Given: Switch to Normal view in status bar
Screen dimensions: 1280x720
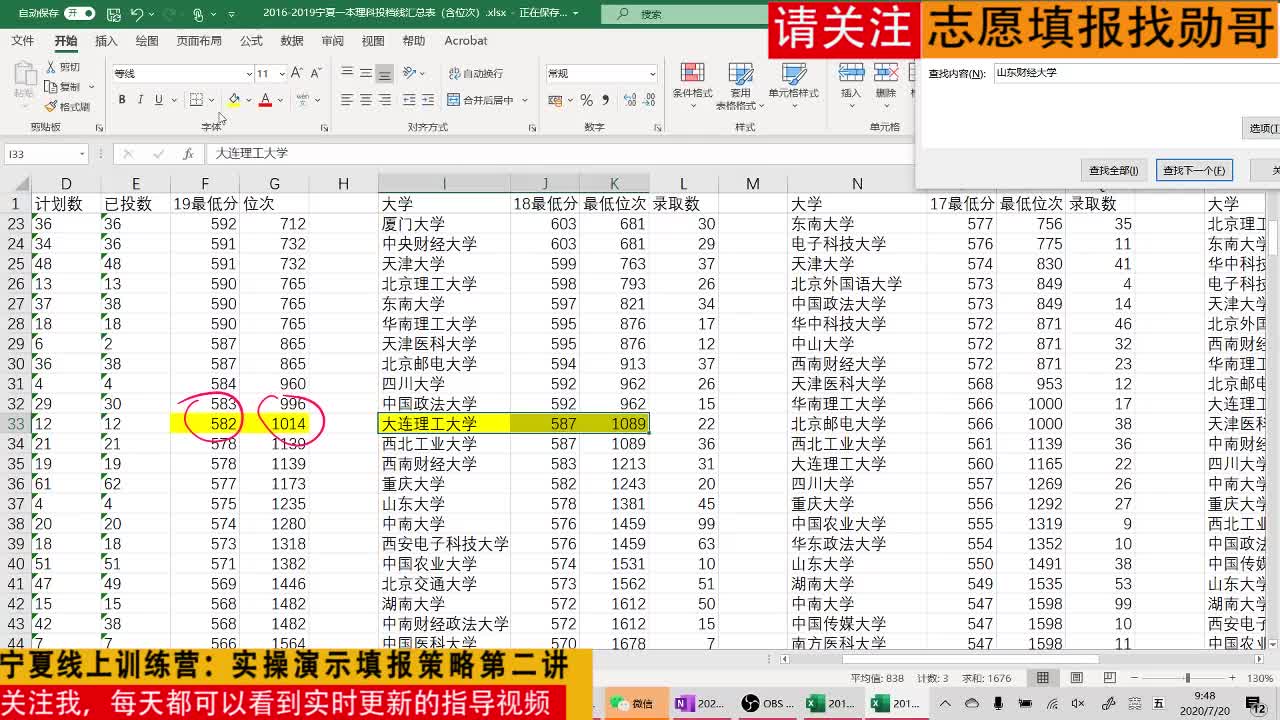Looking at the screenshot, I should pos(1042,678).
